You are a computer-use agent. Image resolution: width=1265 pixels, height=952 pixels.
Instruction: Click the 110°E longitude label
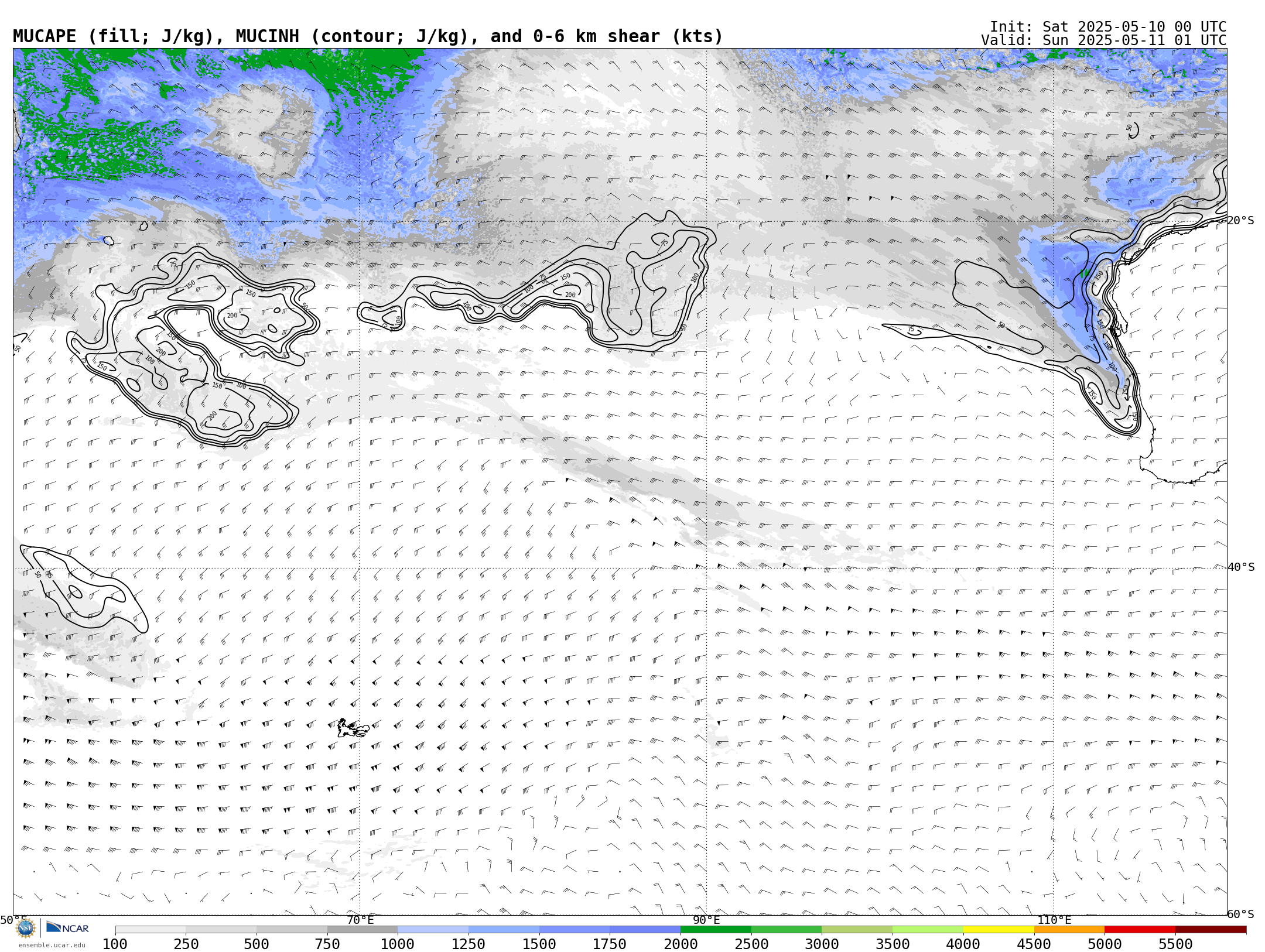tap(1054, 920)
